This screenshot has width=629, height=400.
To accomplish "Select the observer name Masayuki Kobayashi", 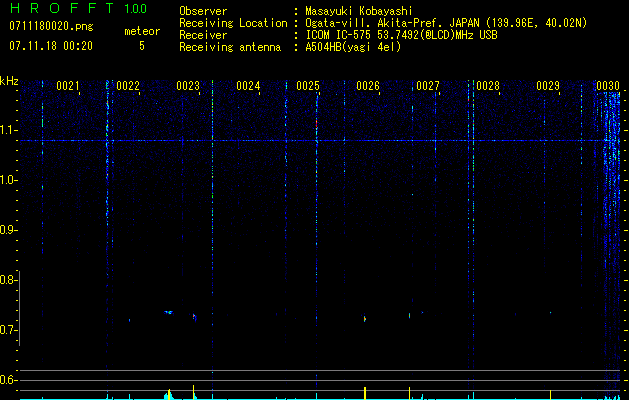I will pos(359,11).
